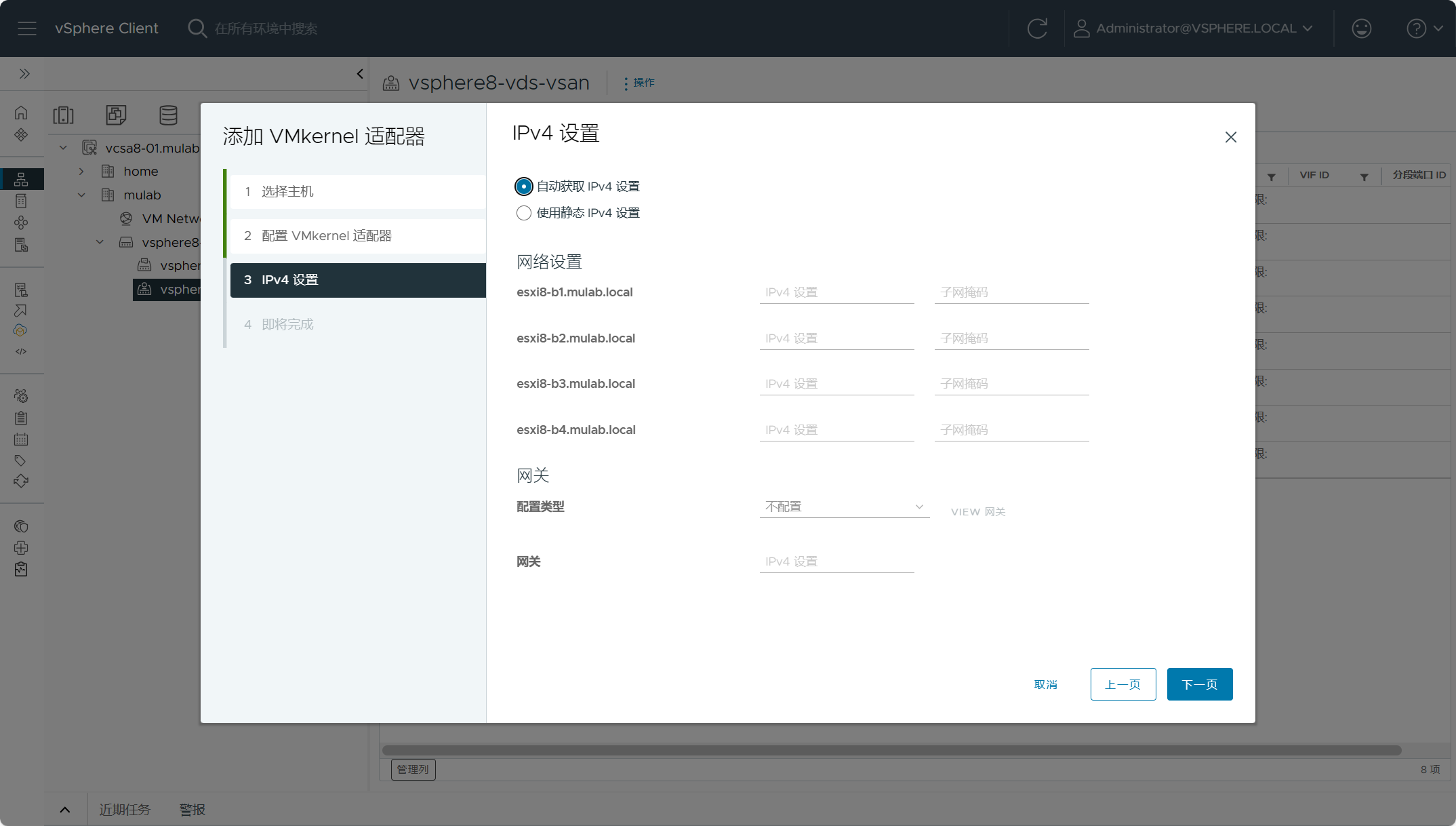Open the 近期任务 tab
The width and height of the screenshot is (1456, 826).
pyautogui.click(x=125, y=810)
